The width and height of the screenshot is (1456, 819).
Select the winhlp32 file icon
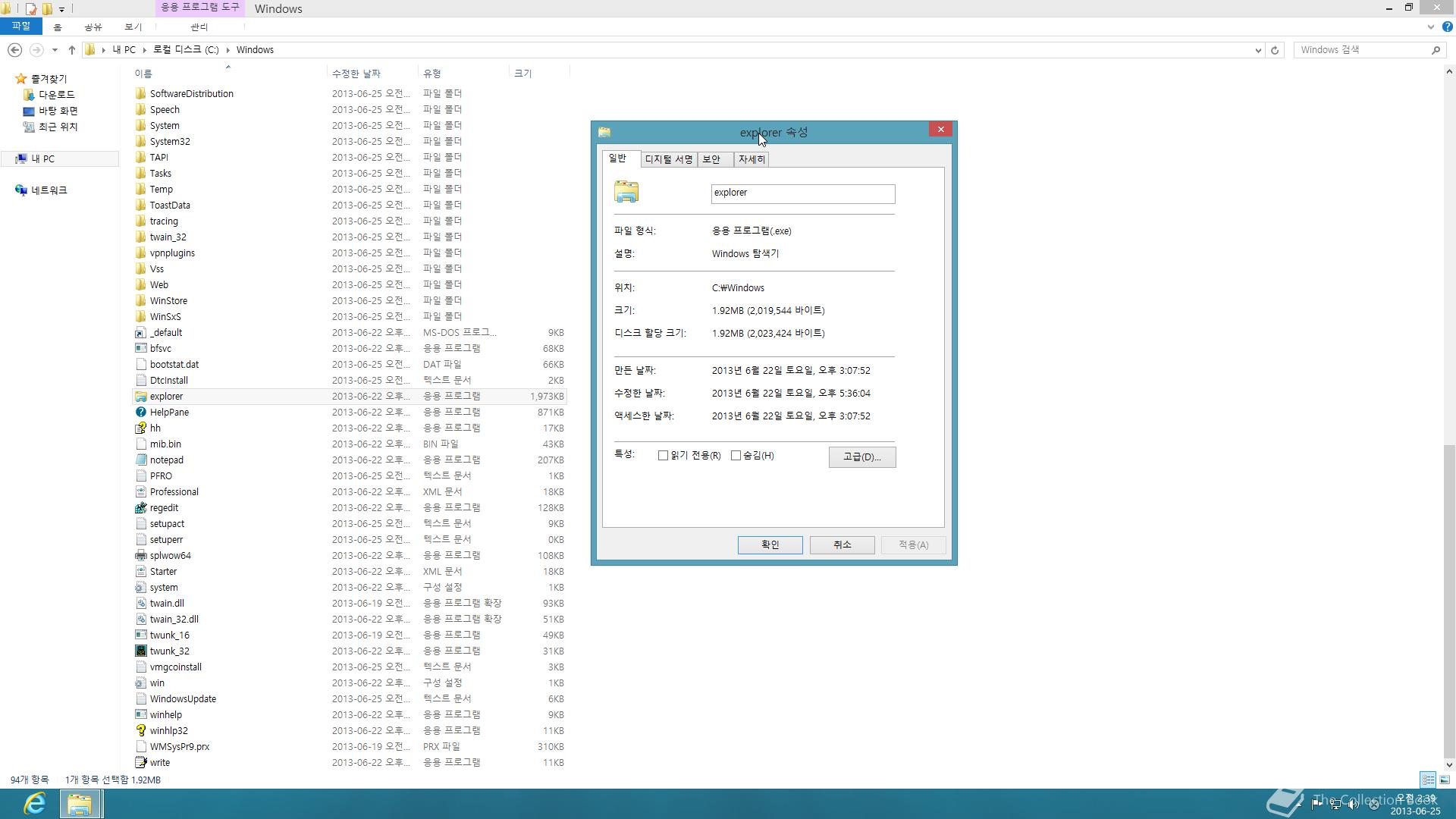click(x=140, y=731)
